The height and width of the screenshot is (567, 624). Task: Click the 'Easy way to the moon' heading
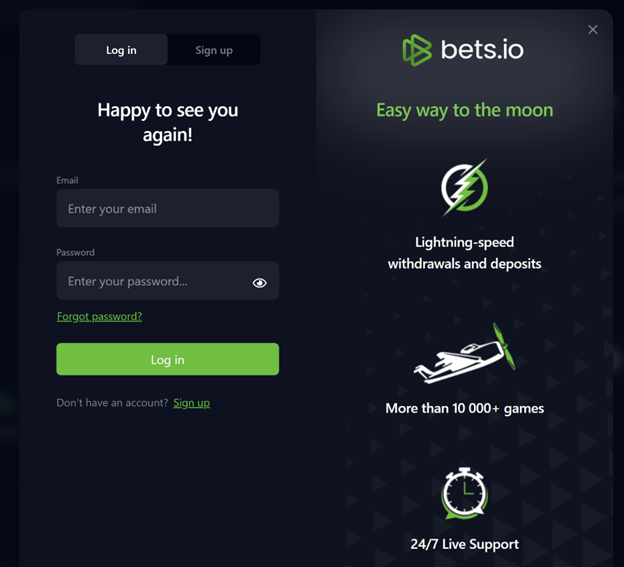464,110
